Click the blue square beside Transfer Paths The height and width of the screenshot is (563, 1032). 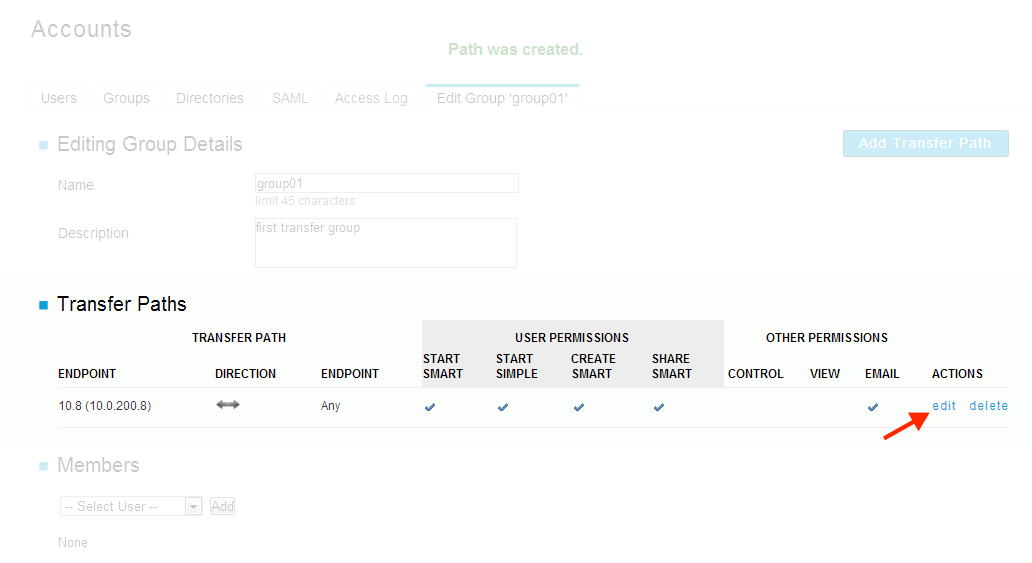click(x=43, y=305)
